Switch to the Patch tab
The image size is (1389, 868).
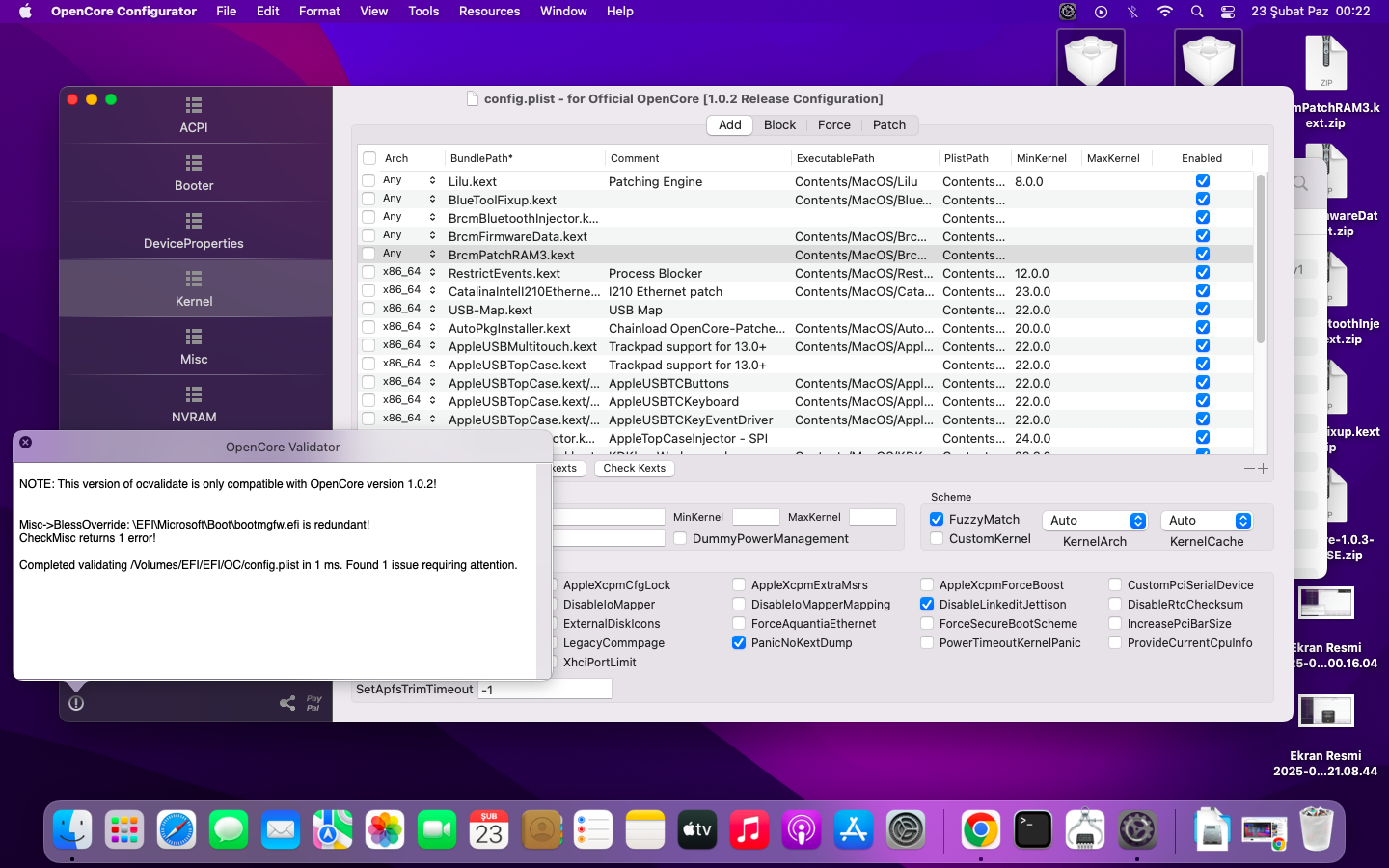tap(888, 125)
